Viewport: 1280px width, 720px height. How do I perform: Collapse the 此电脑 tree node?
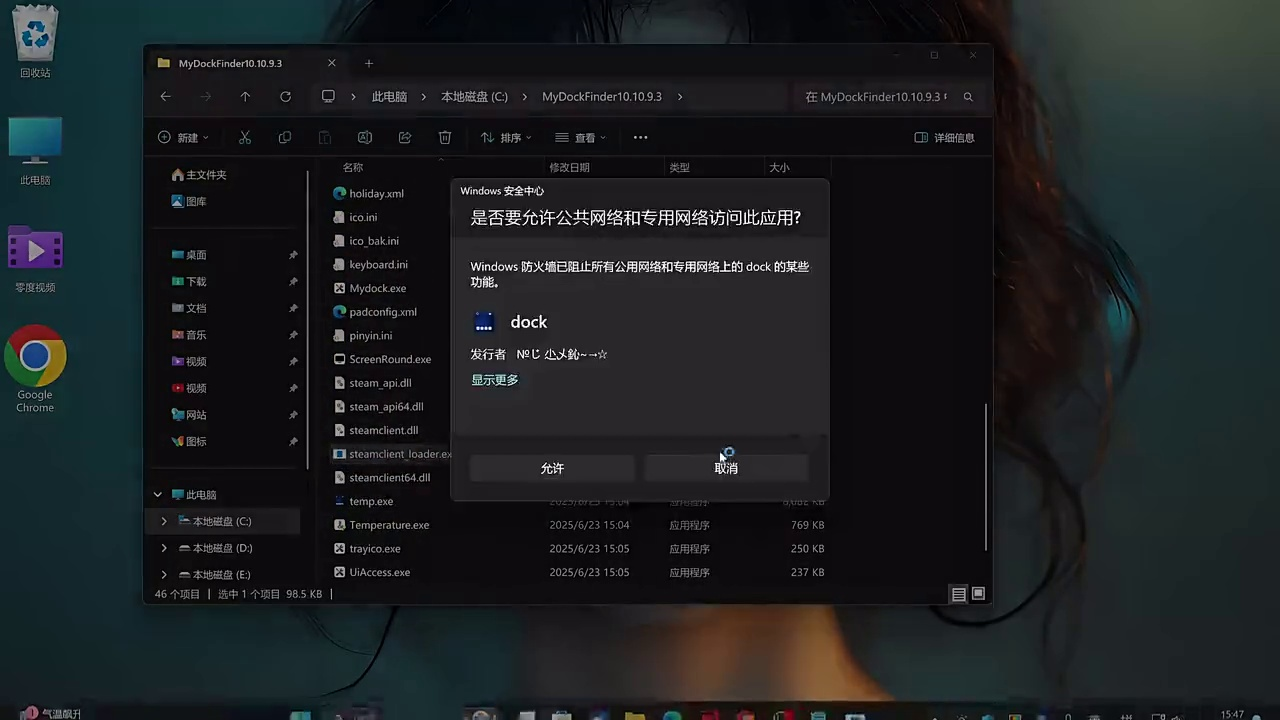(158, 495)
